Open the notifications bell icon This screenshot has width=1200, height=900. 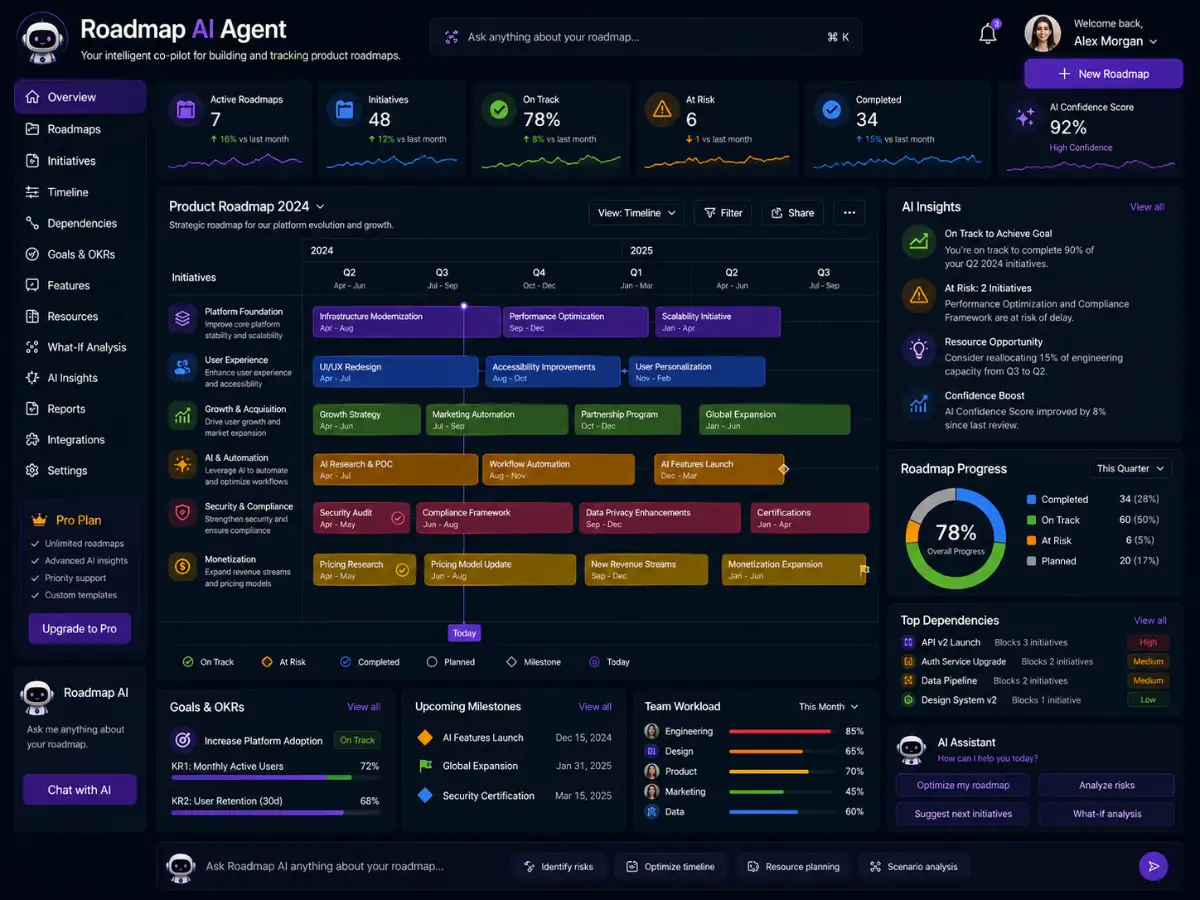pyautogui.click(x=987, y=34)
